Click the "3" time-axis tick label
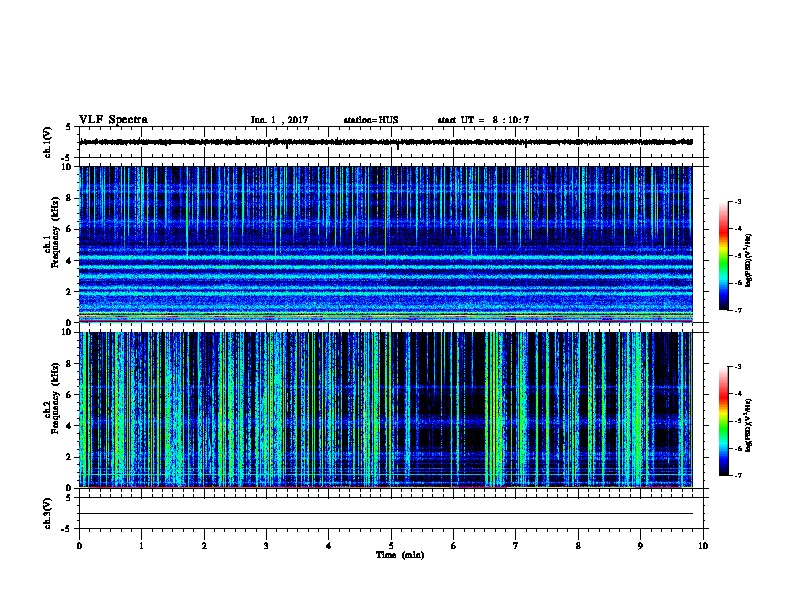Viewport: 792px width, 612px height. (x=266, y=546)
